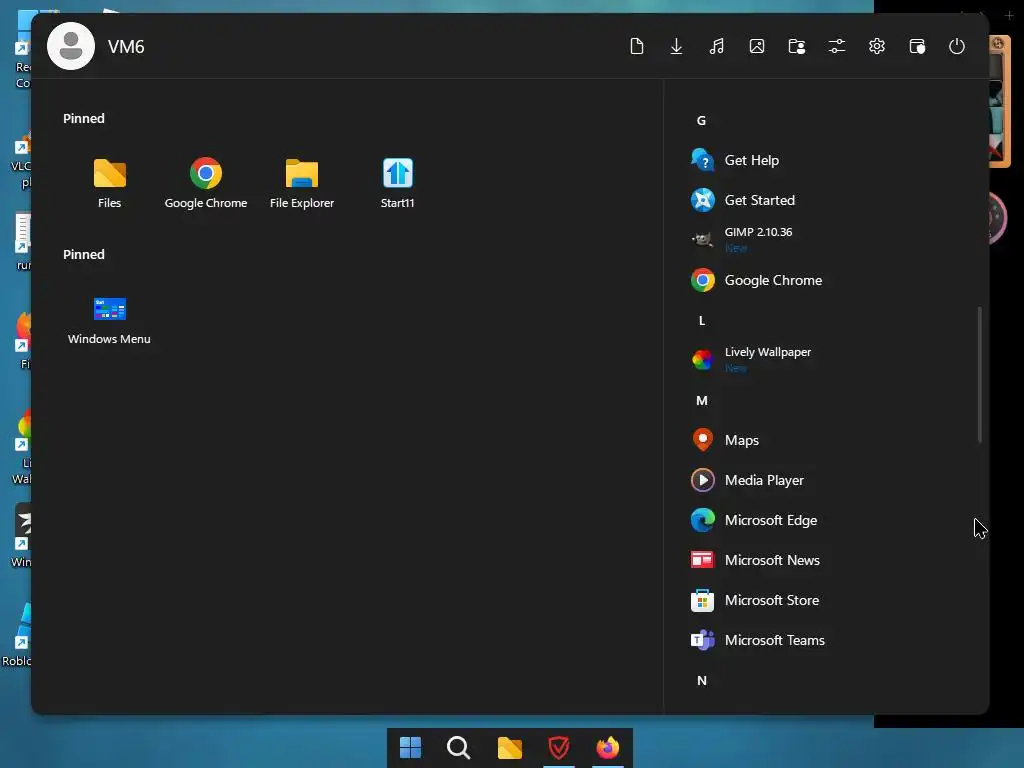
Task: Click the letter M section header
Action: pyautogui.click(x=701, y=400)
